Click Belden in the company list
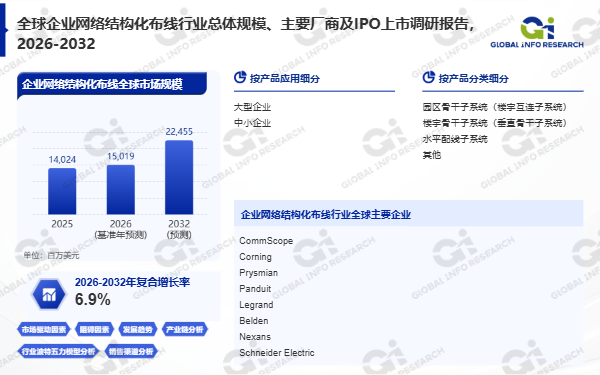This screenshot has height=375, width=600. point(254,321)
